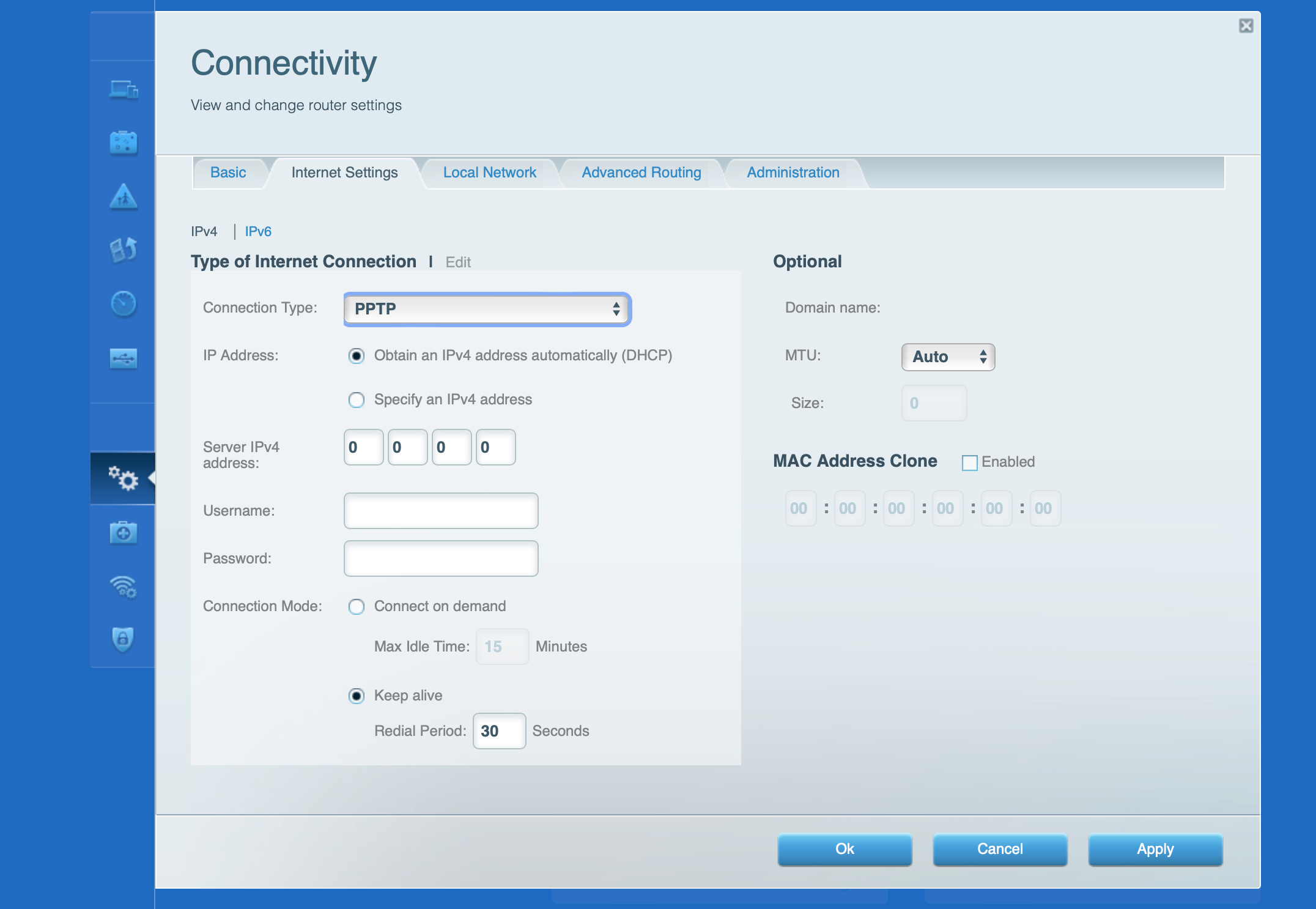Select Specify an IPv4 address option
Screen dimensions: 1316x909
(x=357, y=400)
